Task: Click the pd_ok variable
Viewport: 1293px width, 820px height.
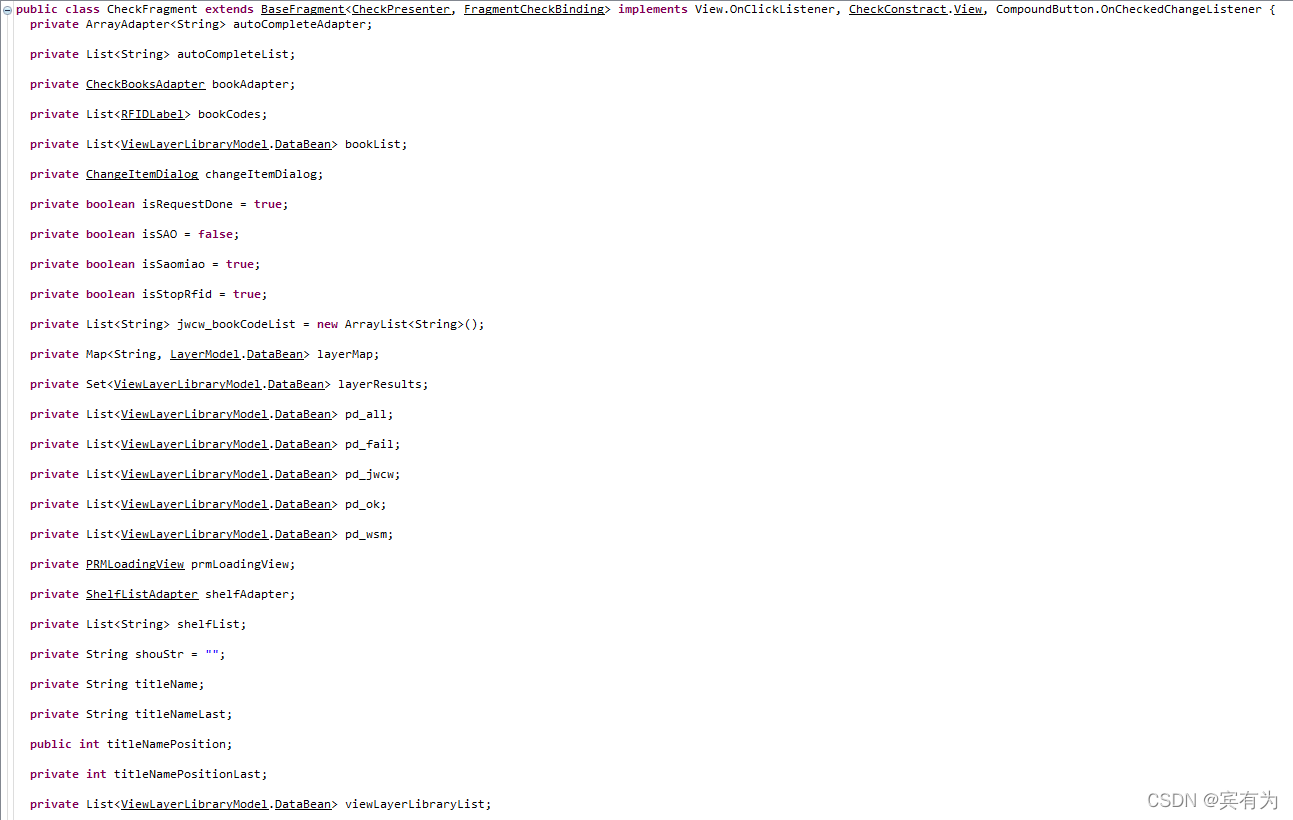Action: tap(362, 504)
